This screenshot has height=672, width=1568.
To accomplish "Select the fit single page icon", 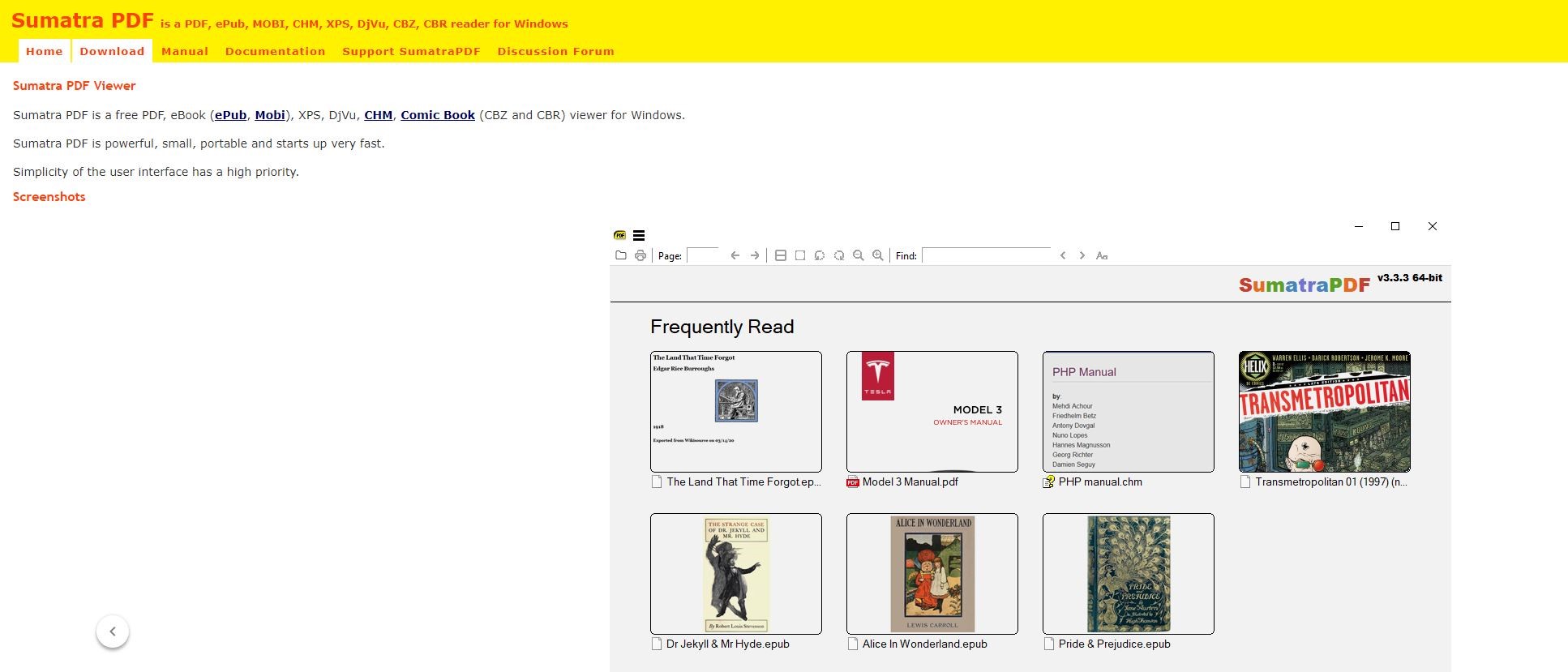I will point(800,255).
